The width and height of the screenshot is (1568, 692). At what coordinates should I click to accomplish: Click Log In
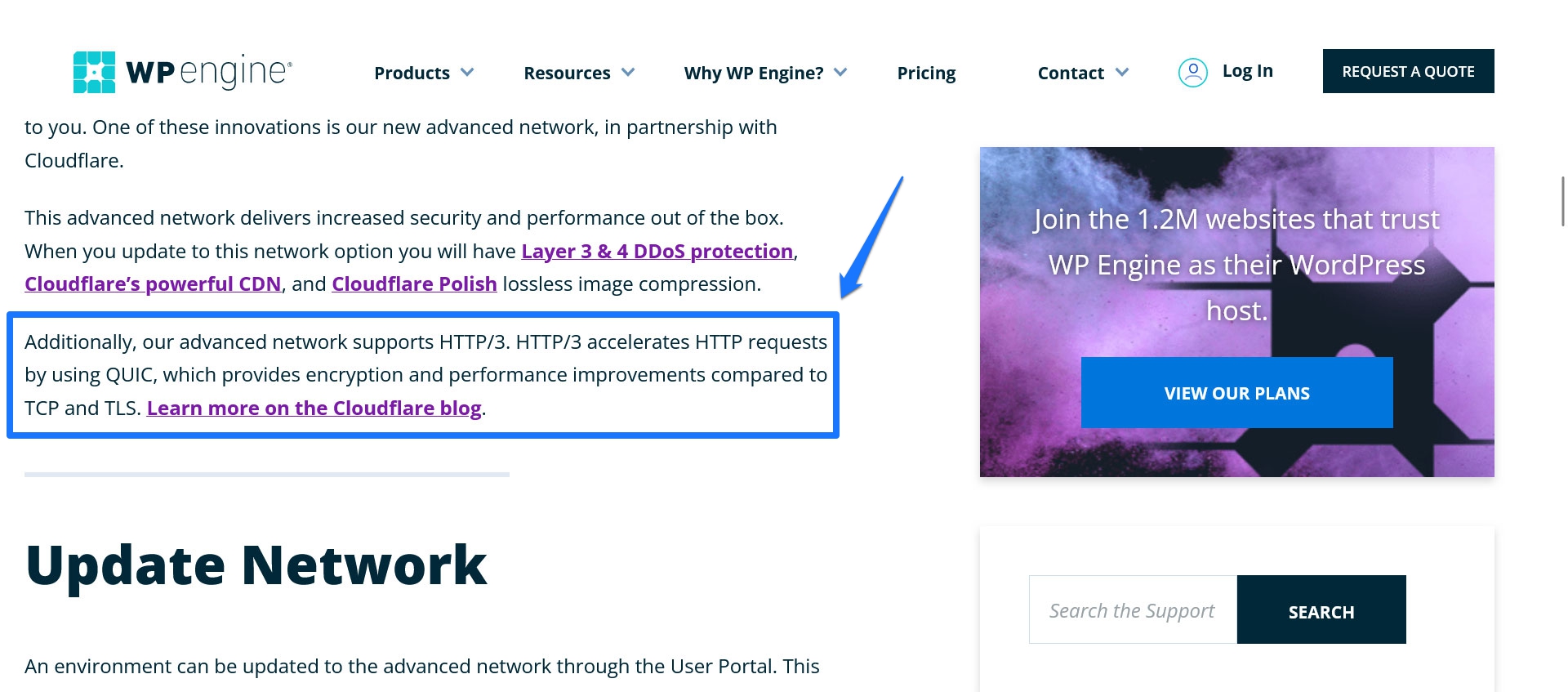(1247, 71)
